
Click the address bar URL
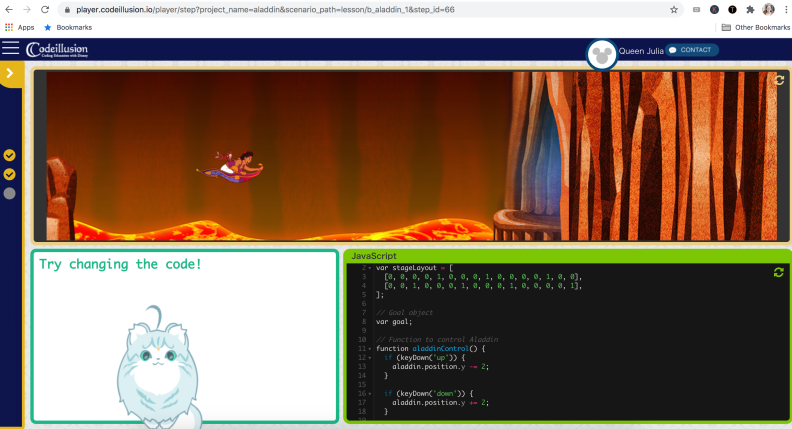pos(265,10)
